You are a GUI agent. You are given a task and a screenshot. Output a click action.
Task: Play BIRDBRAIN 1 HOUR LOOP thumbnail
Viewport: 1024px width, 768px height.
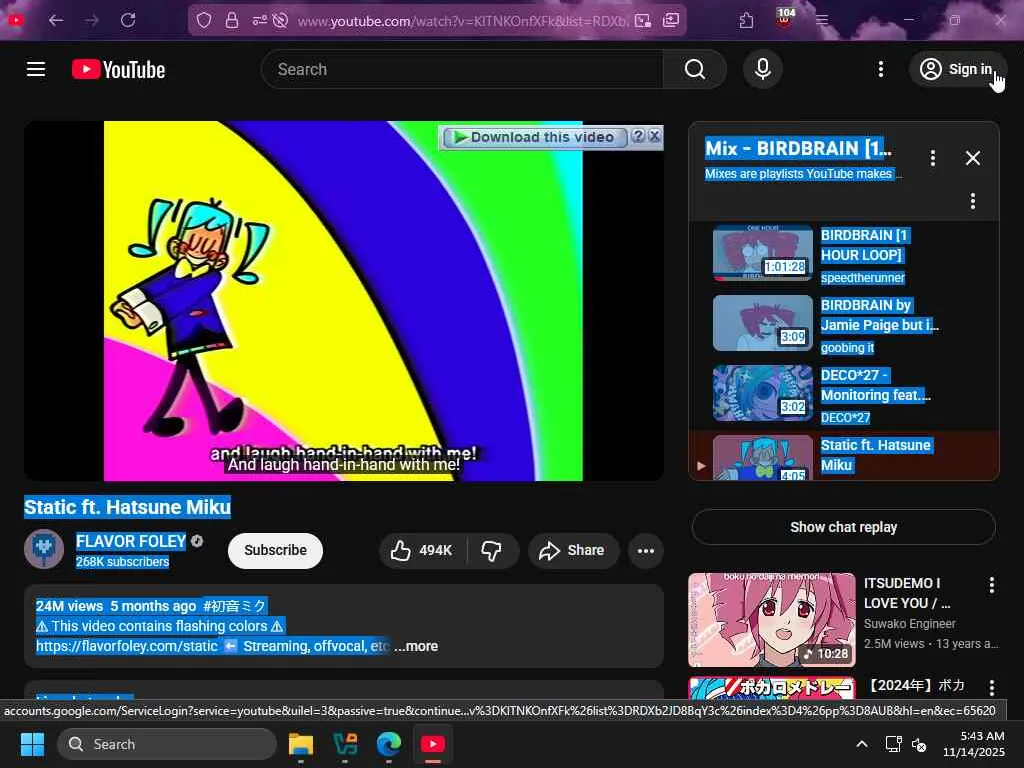click(x=762, y=253)
